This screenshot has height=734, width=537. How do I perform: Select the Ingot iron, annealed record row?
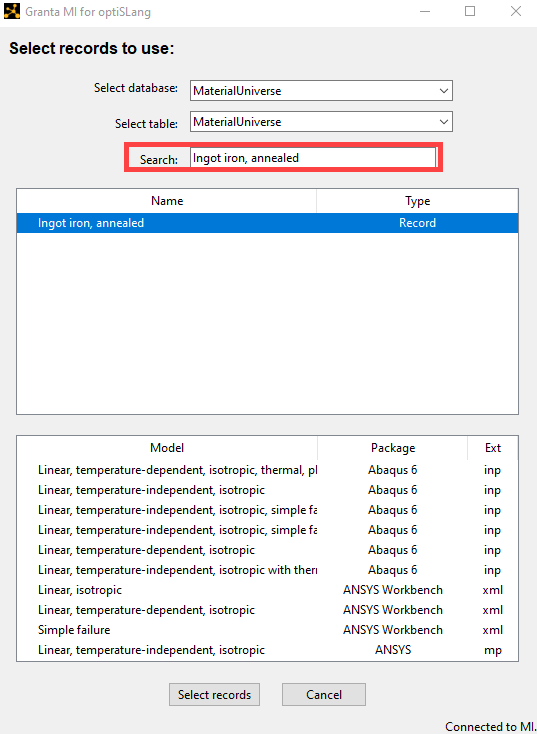[267, 223]
